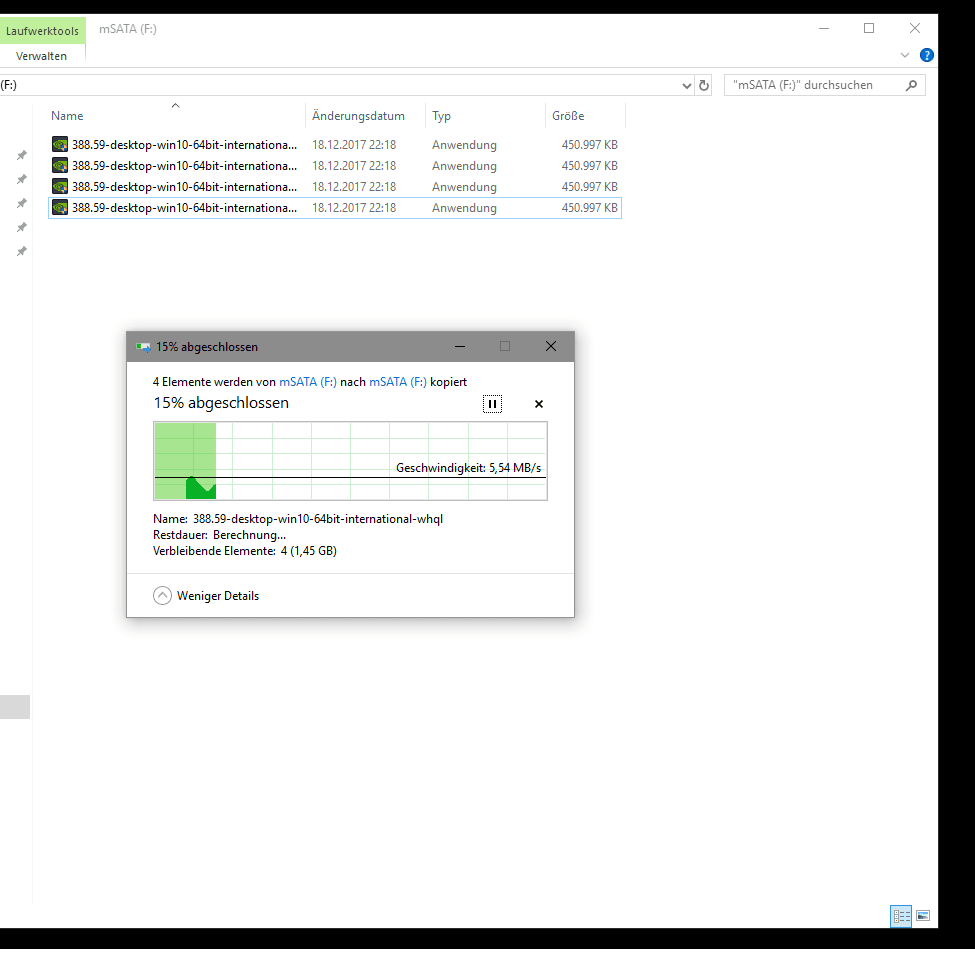The image size is (975, 958).
Task: Click the source mSATA (F:) link
Action: 308,382
